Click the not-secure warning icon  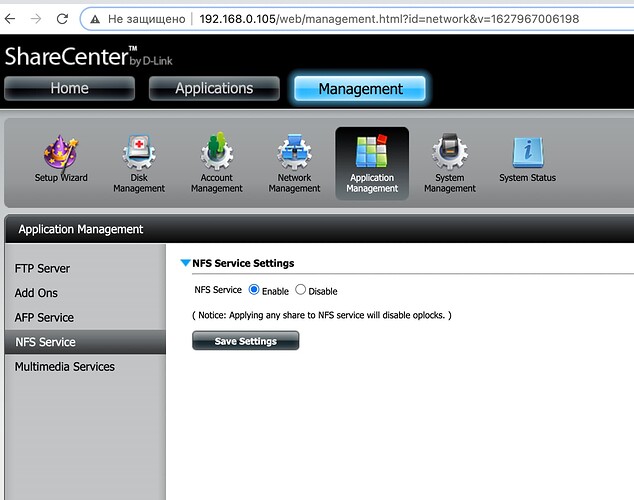click(x=95, y=19)
